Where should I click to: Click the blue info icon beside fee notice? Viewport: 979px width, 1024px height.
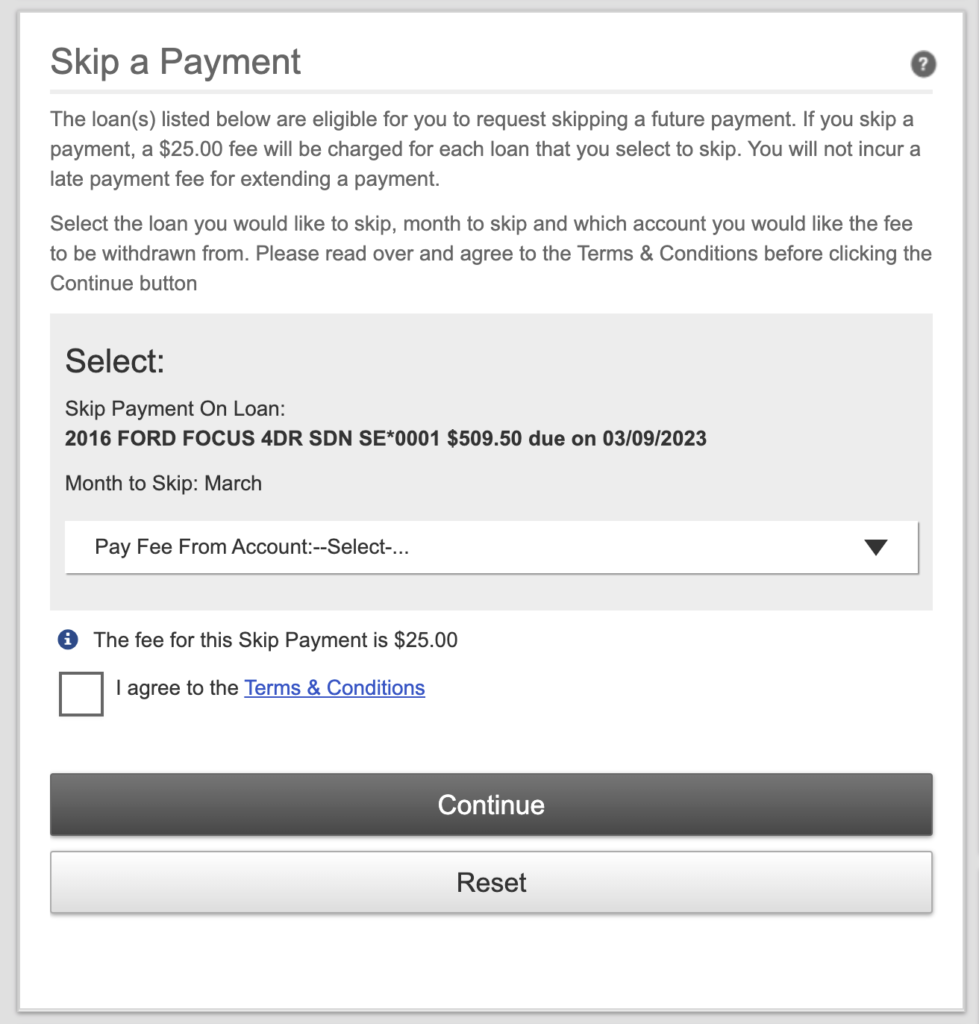[x=68, y=639]
